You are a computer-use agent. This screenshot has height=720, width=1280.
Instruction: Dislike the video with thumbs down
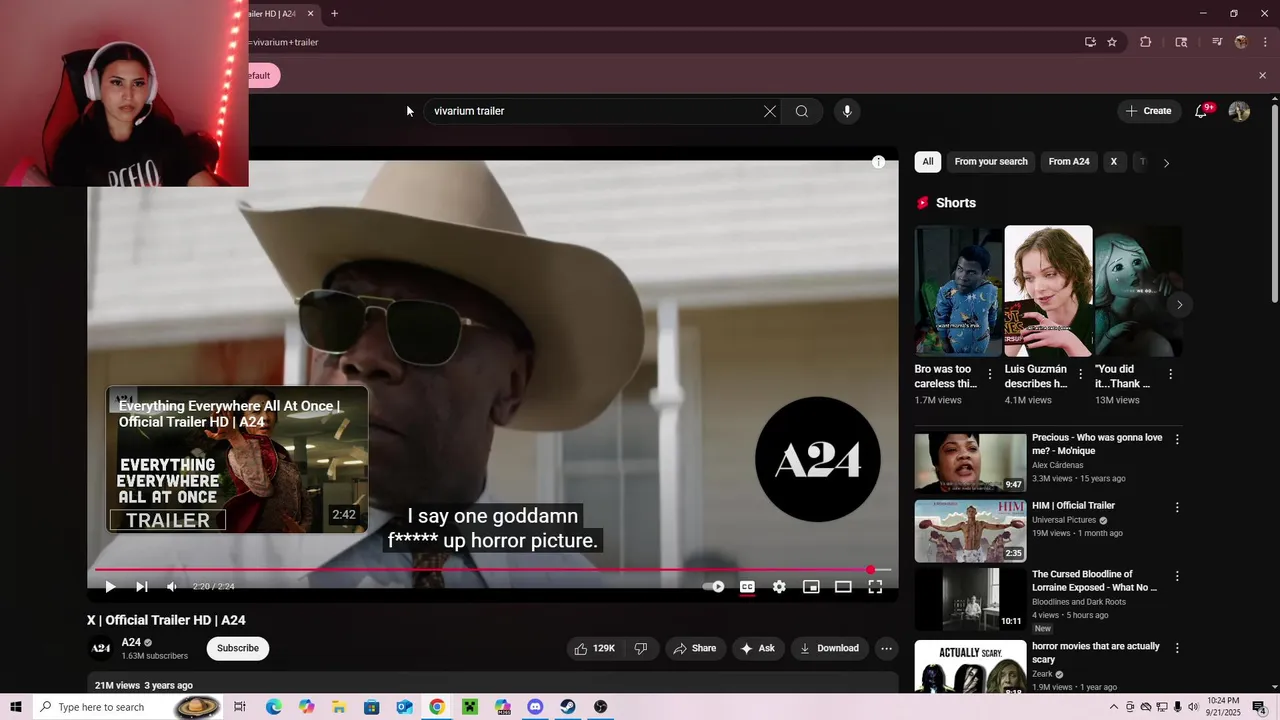coord(641,648)
